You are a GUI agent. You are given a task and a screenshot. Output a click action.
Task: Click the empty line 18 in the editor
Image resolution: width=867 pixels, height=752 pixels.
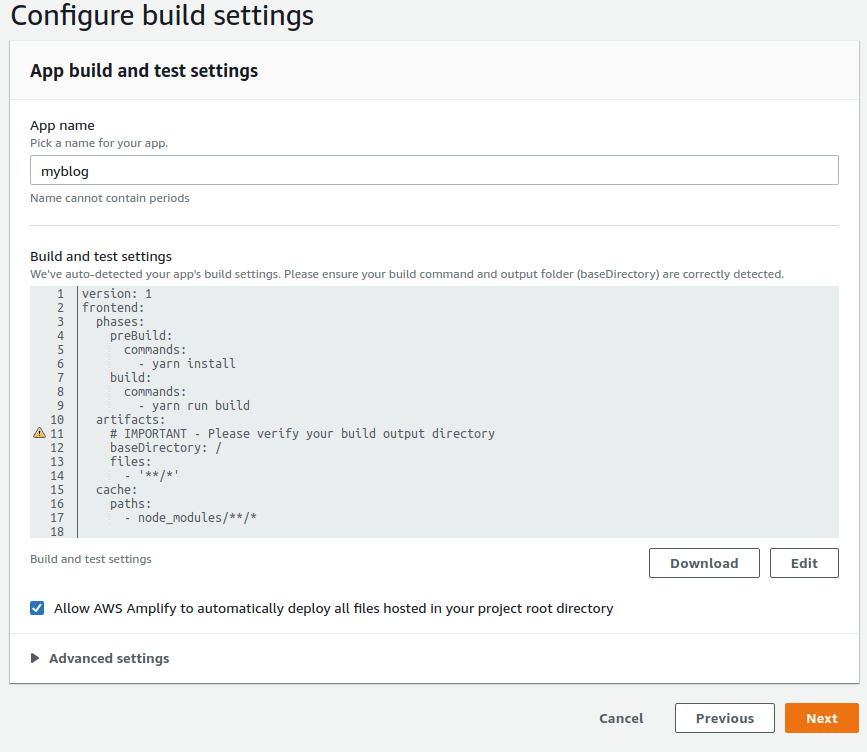click(300, 532)
